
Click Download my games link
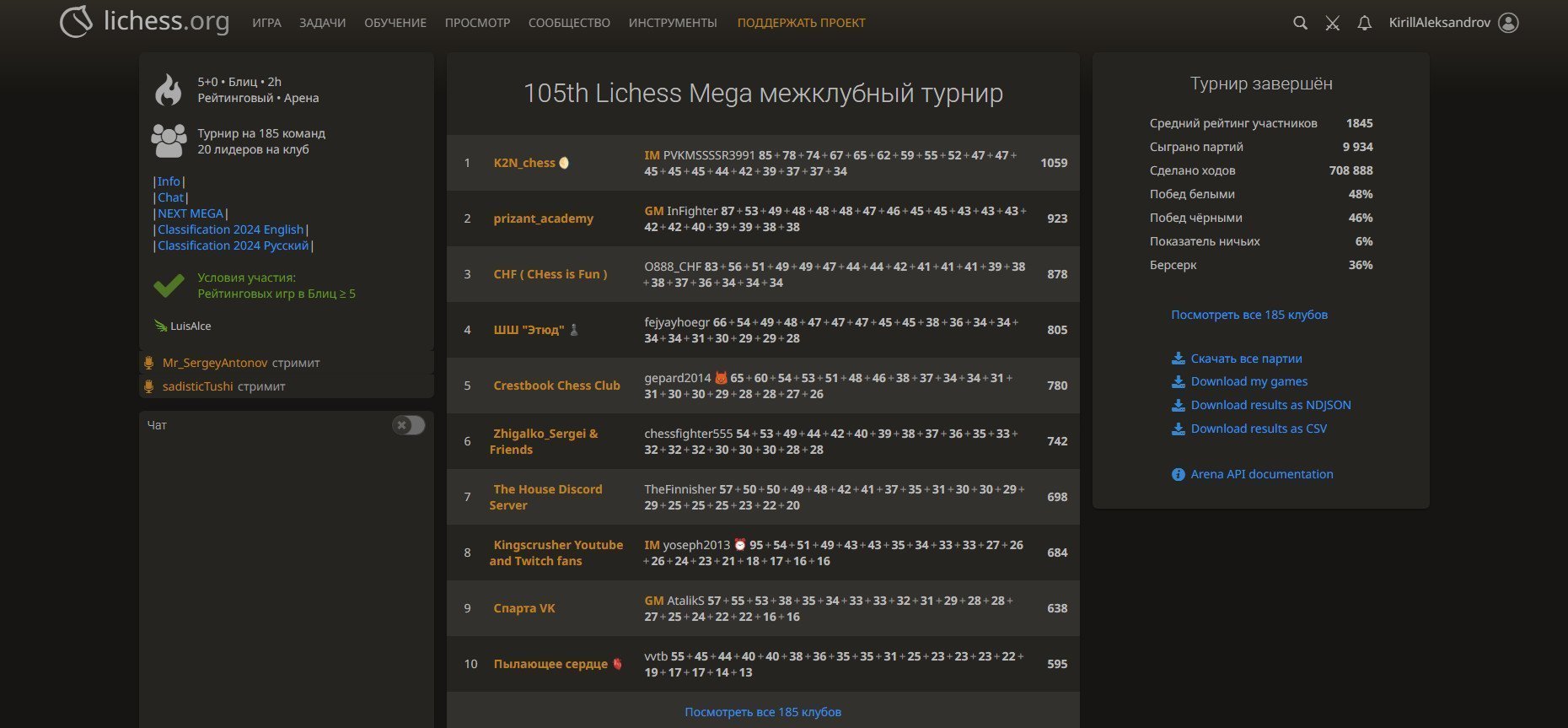[x=1249, y=381]
